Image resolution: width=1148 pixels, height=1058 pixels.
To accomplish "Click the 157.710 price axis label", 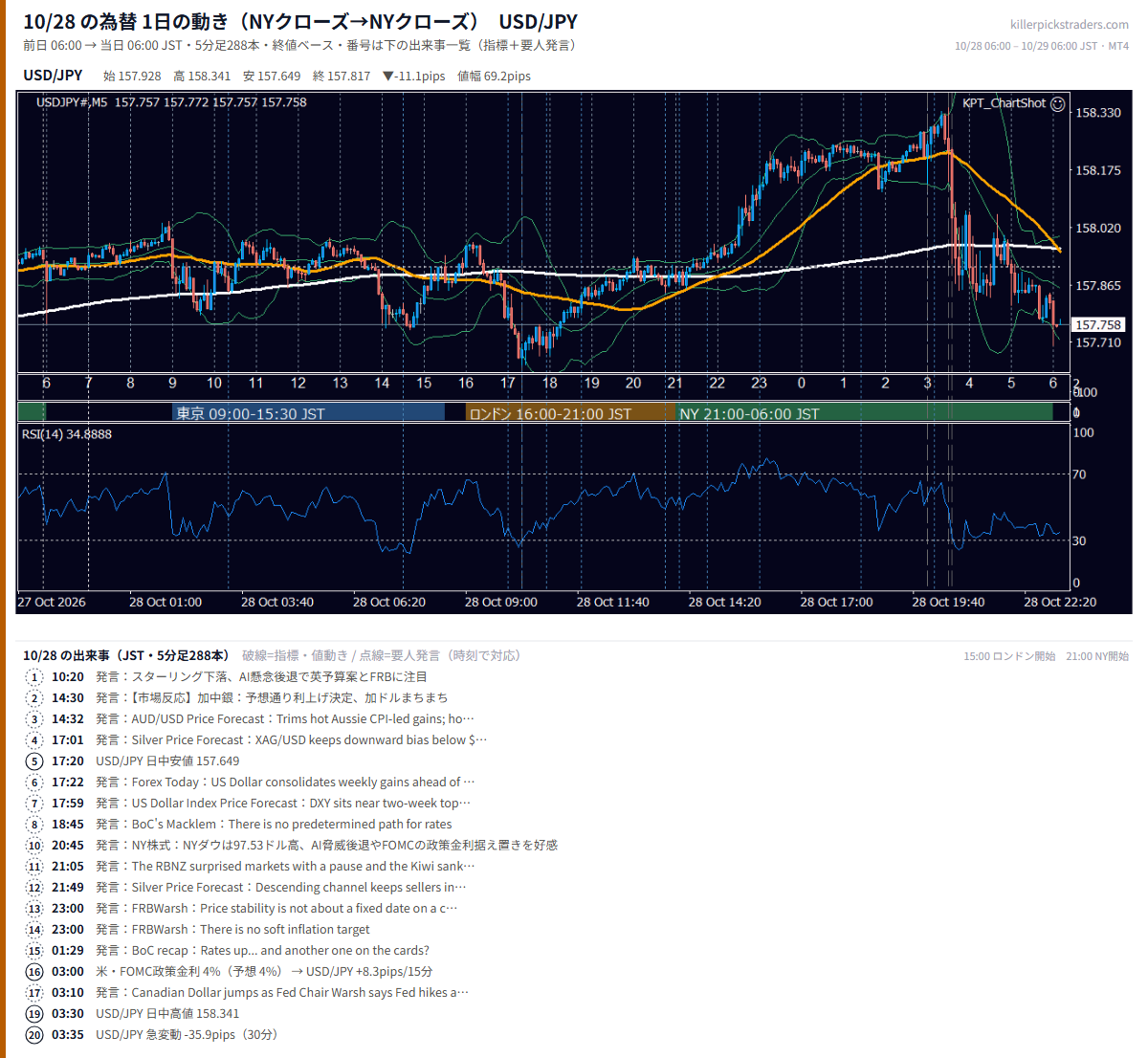I will (1098, 342).
